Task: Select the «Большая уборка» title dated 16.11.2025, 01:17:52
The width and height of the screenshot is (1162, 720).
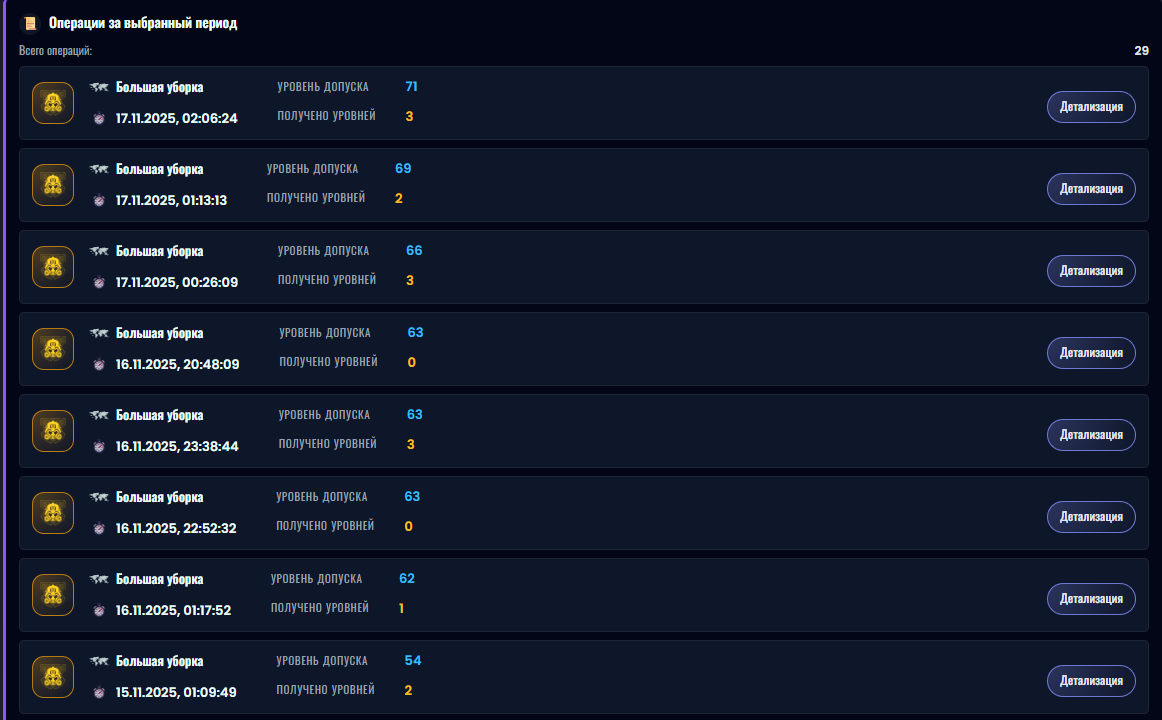Action: coord(159,579)
